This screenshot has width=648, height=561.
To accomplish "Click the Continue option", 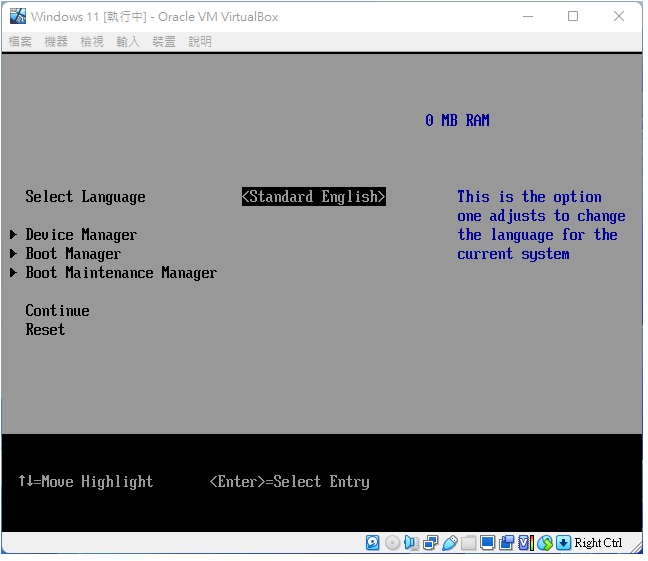I will [x=58, y=312].
